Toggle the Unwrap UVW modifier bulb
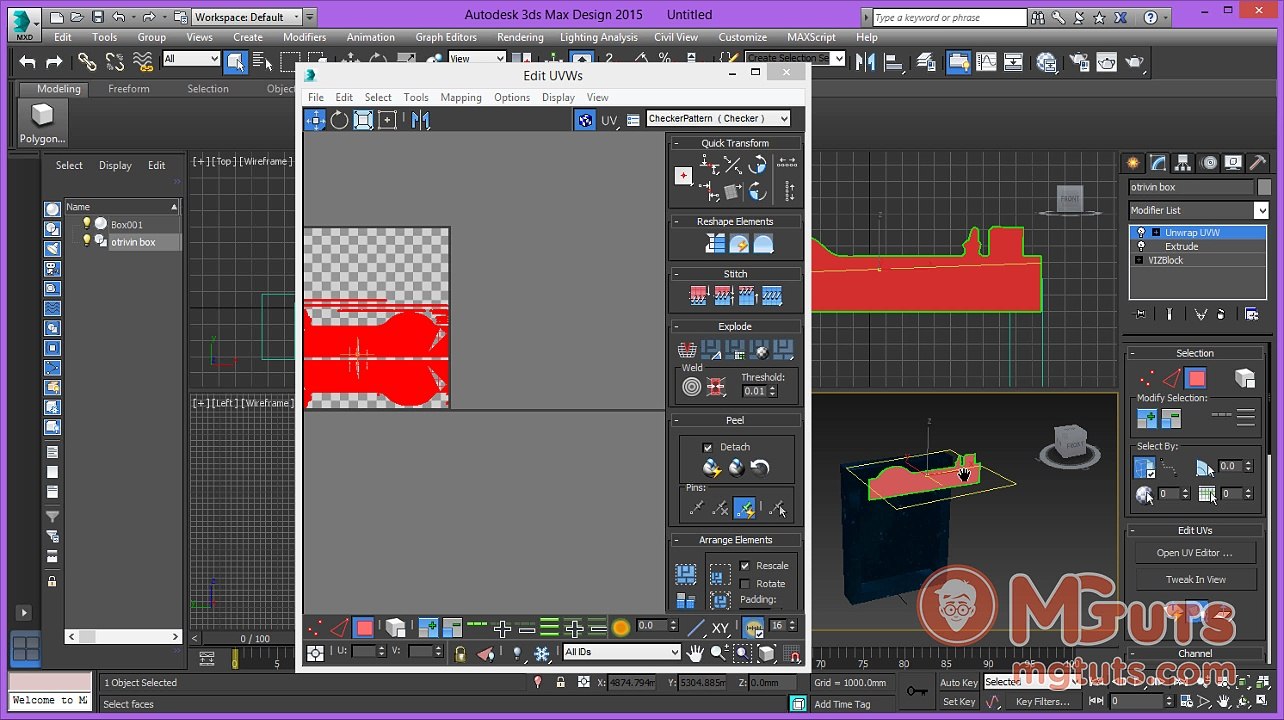The image size is (1284, 720). click(x=1141, y=232)
